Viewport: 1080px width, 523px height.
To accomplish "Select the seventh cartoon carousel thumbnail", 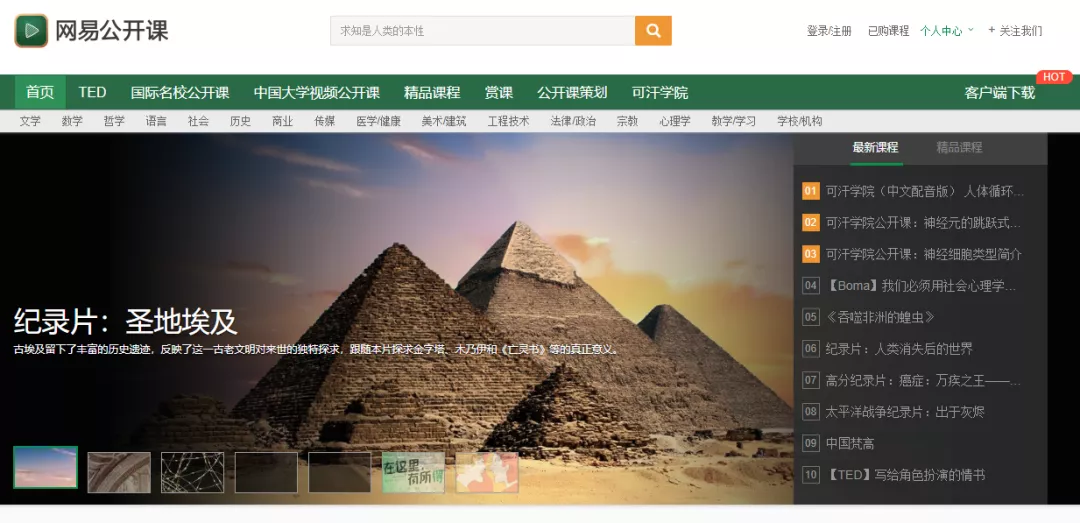I will [x=487, y=473].
